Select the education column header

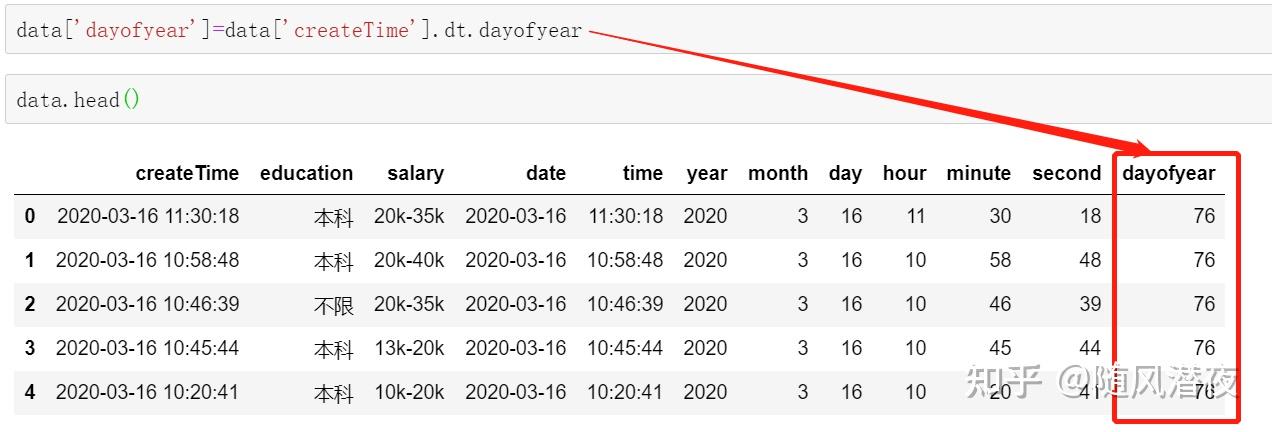[306, 173]
